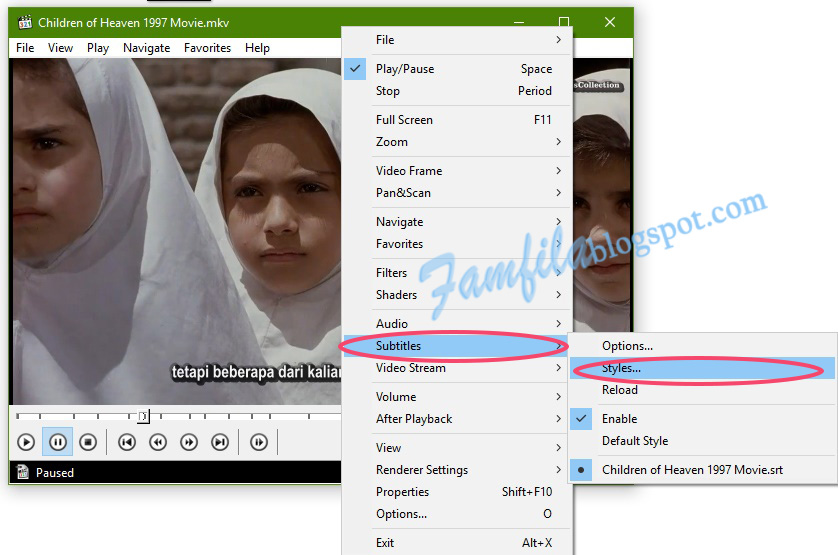The width and height of the screenshot is (838, 555).
Task: Open Favorites in the context menu
Action: click(457, 244)
